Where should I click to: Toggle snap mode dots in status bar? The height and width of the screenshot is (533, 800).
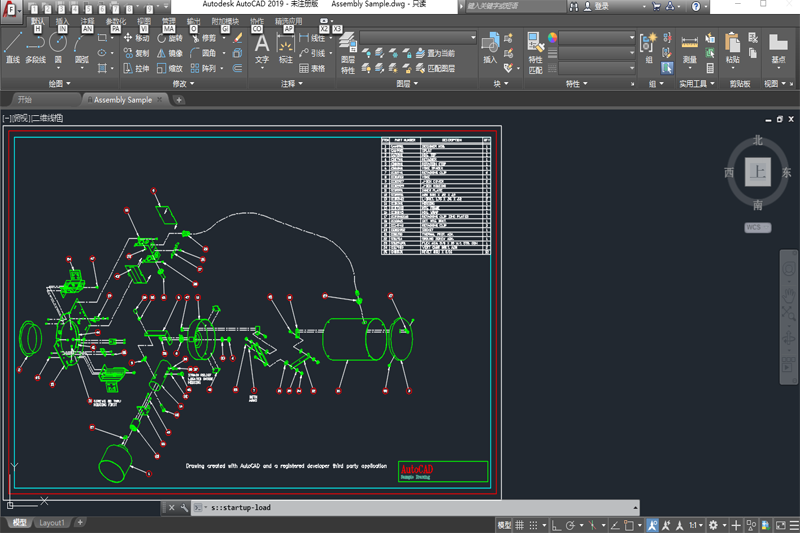533,525
